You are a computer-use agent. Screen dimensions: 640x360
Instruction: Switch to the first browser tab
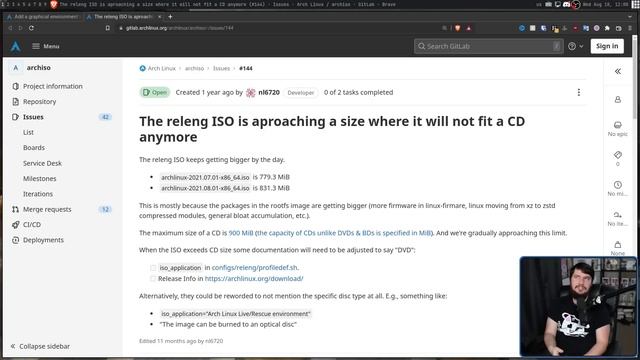[43, 17]
